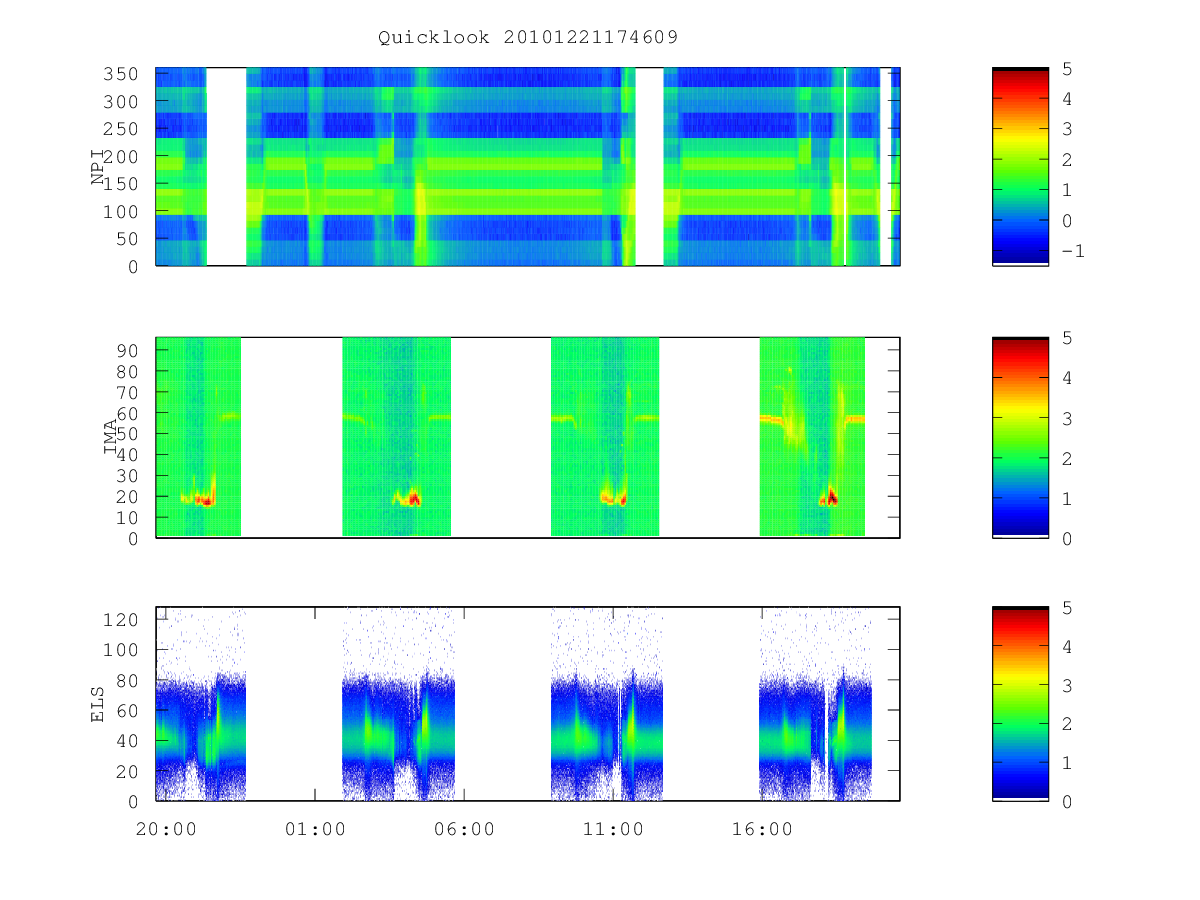Click the IMA spectrogram panel

tap(528, 437)
